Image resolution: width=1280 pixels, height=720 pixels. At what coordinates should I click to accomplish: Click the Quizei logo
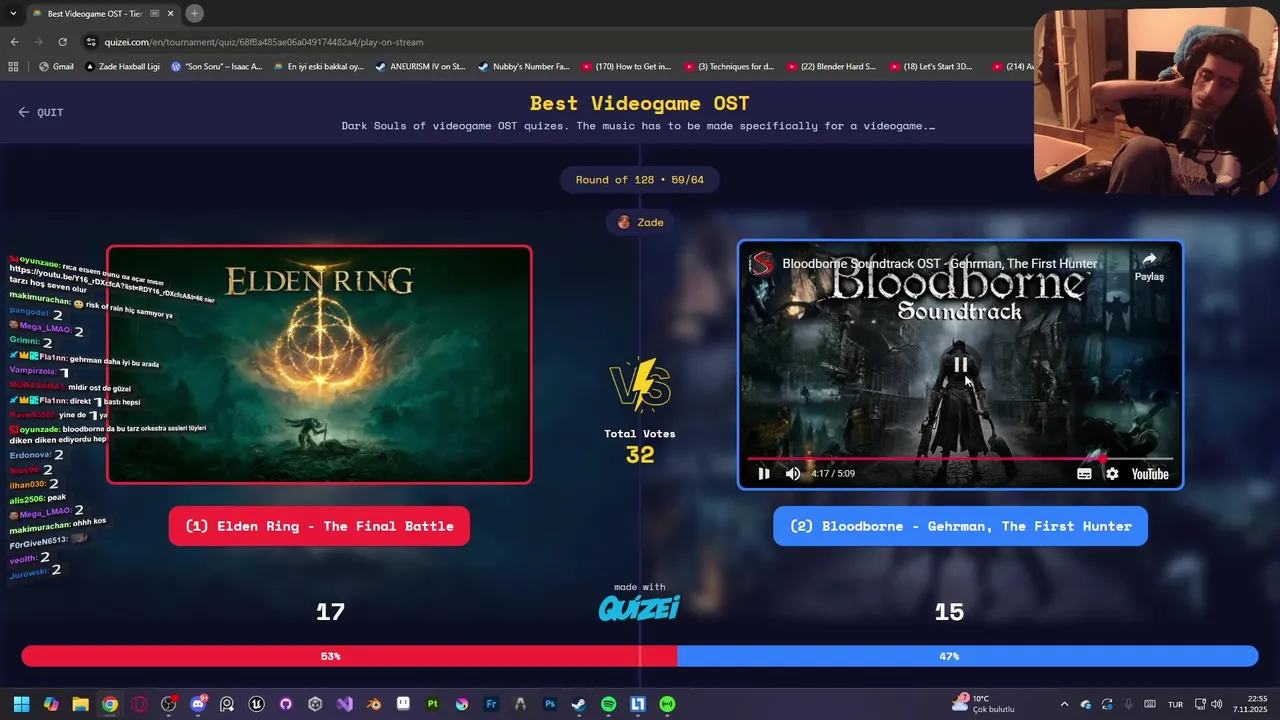[x=639, y=607]
